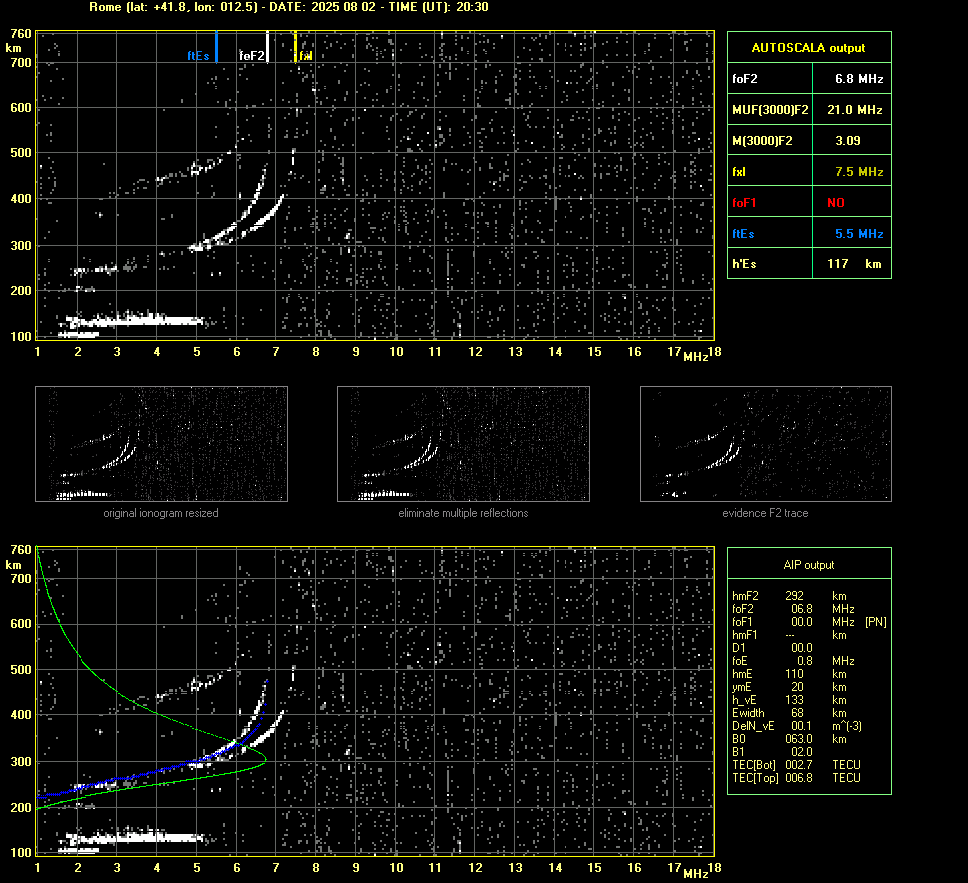Viewport: 968px width, 883px height.
Task: Click the h'Es value '117 km'
Action: [854, 264]
